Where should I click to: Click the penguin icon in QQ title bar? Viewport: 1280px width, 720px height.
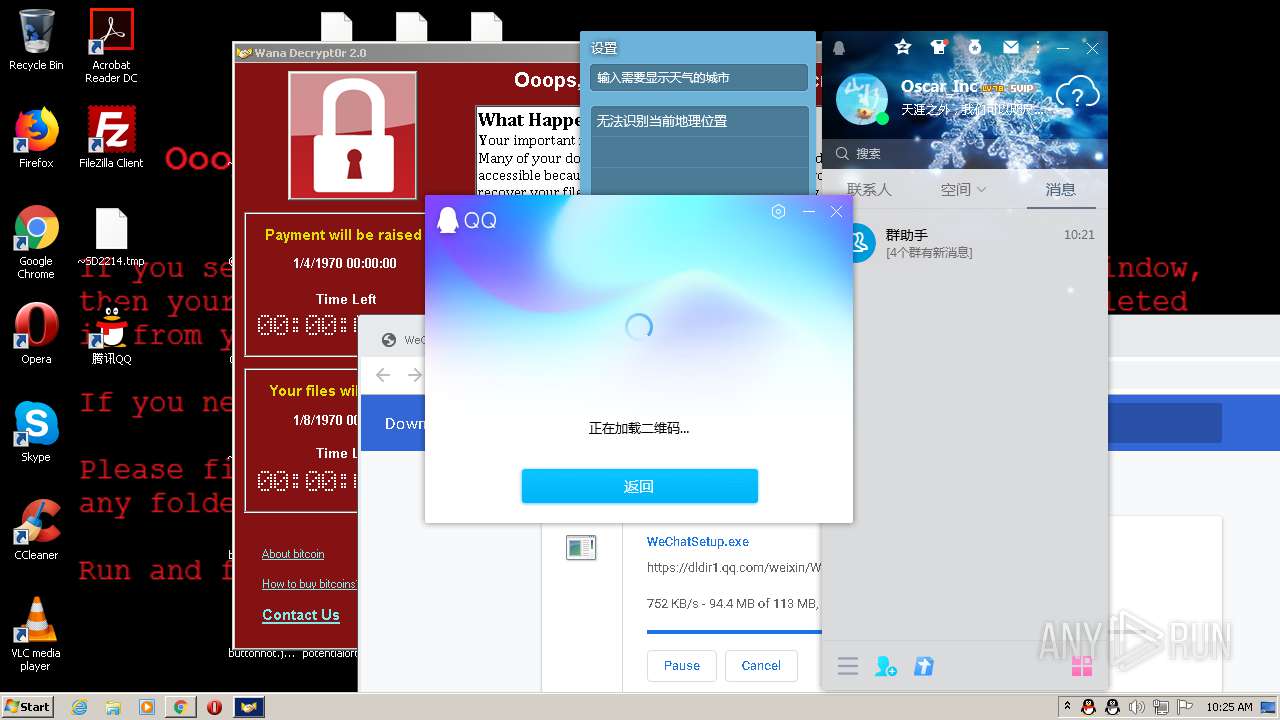[839, 48]
